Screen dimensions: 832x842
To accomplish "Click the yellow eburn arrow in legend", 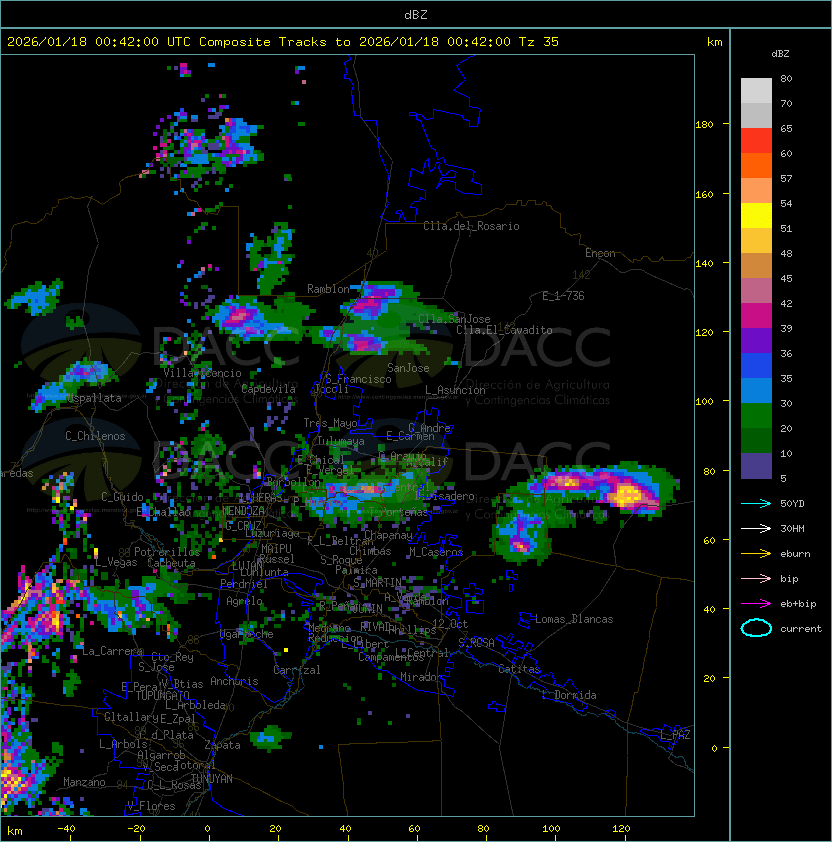I will point(756,554).
